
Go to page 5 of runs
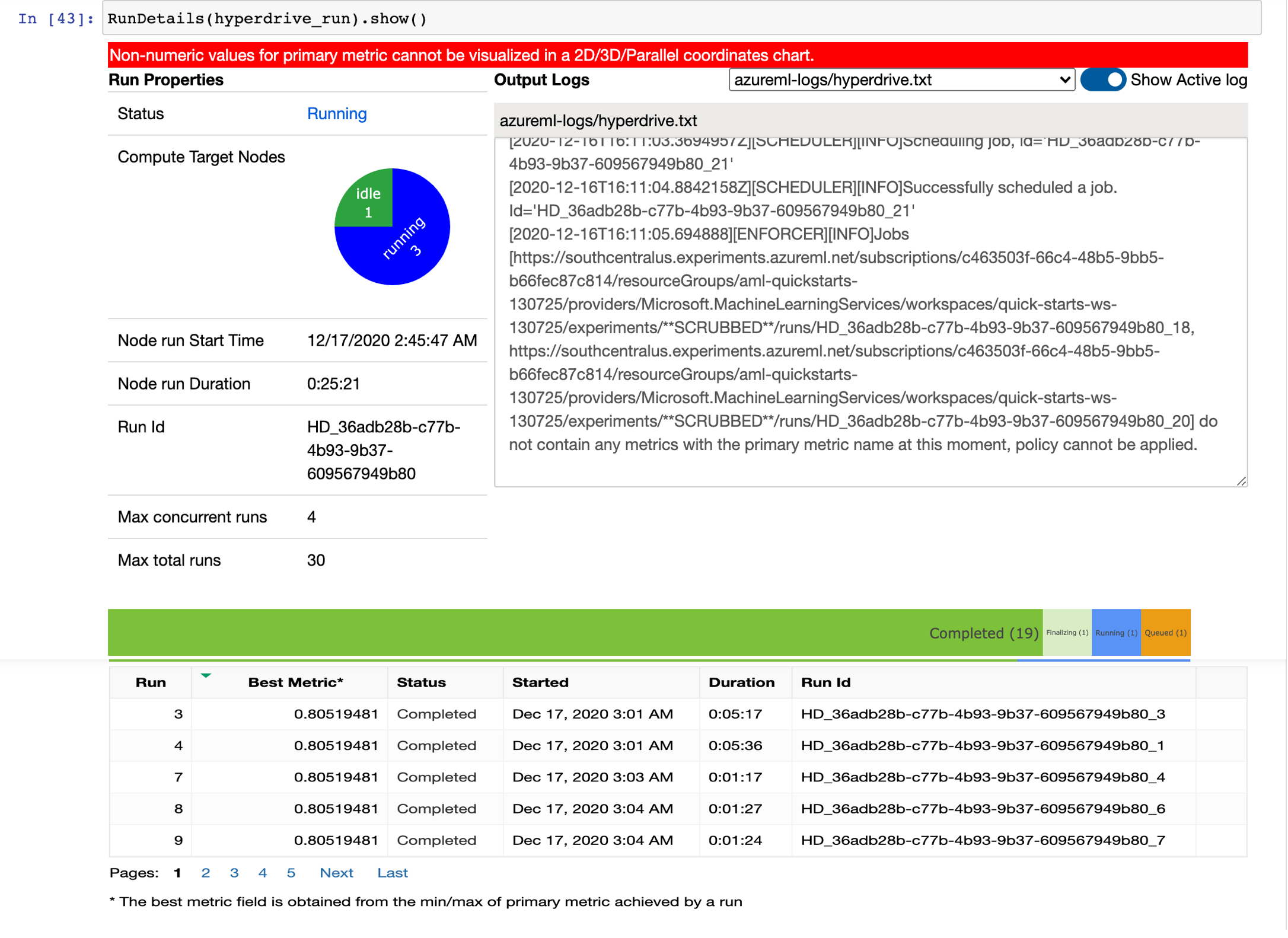(291, 873)
